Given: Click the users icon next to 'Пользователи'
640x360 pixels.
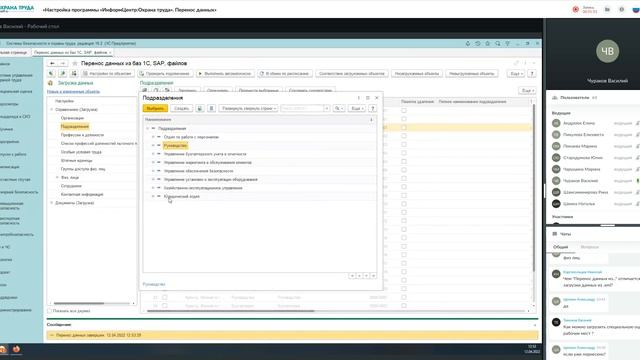Looking at the screenshot, I should [555, 98].
